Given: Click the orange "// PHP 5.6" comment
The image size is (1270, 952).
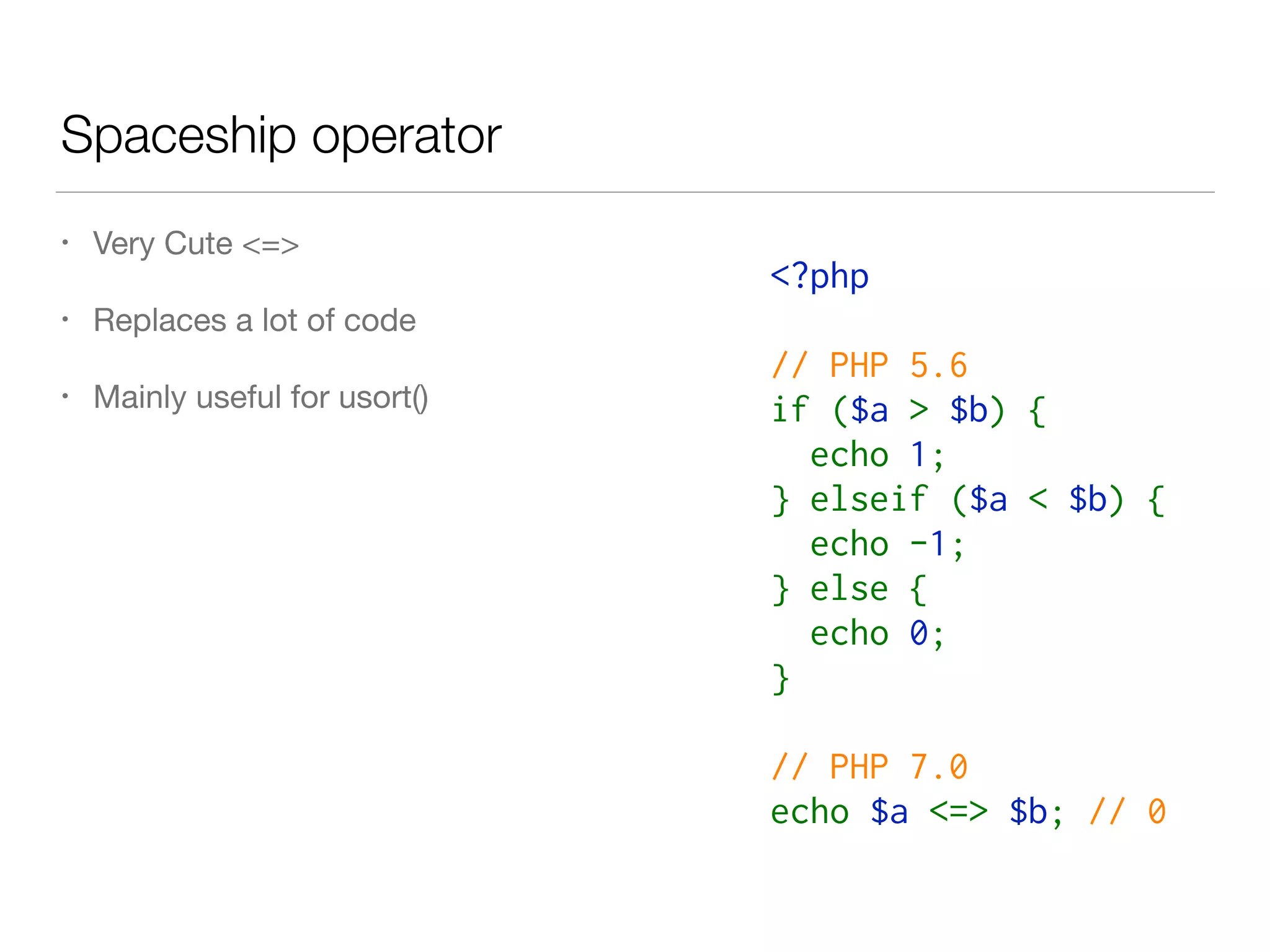Looking at the screenshot, I should click(869, 365).
